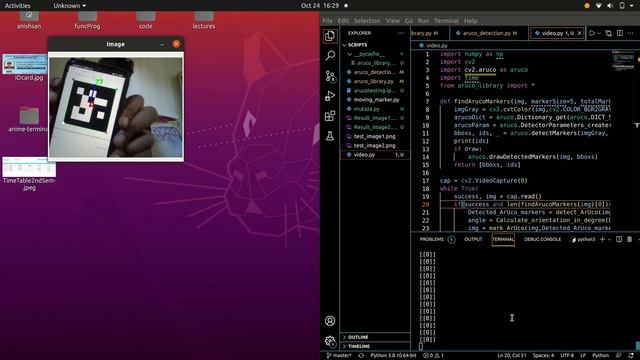Click Ln 20, Col 51 indicator
This screenshot has width=640, height=360.
coord(512,356)
